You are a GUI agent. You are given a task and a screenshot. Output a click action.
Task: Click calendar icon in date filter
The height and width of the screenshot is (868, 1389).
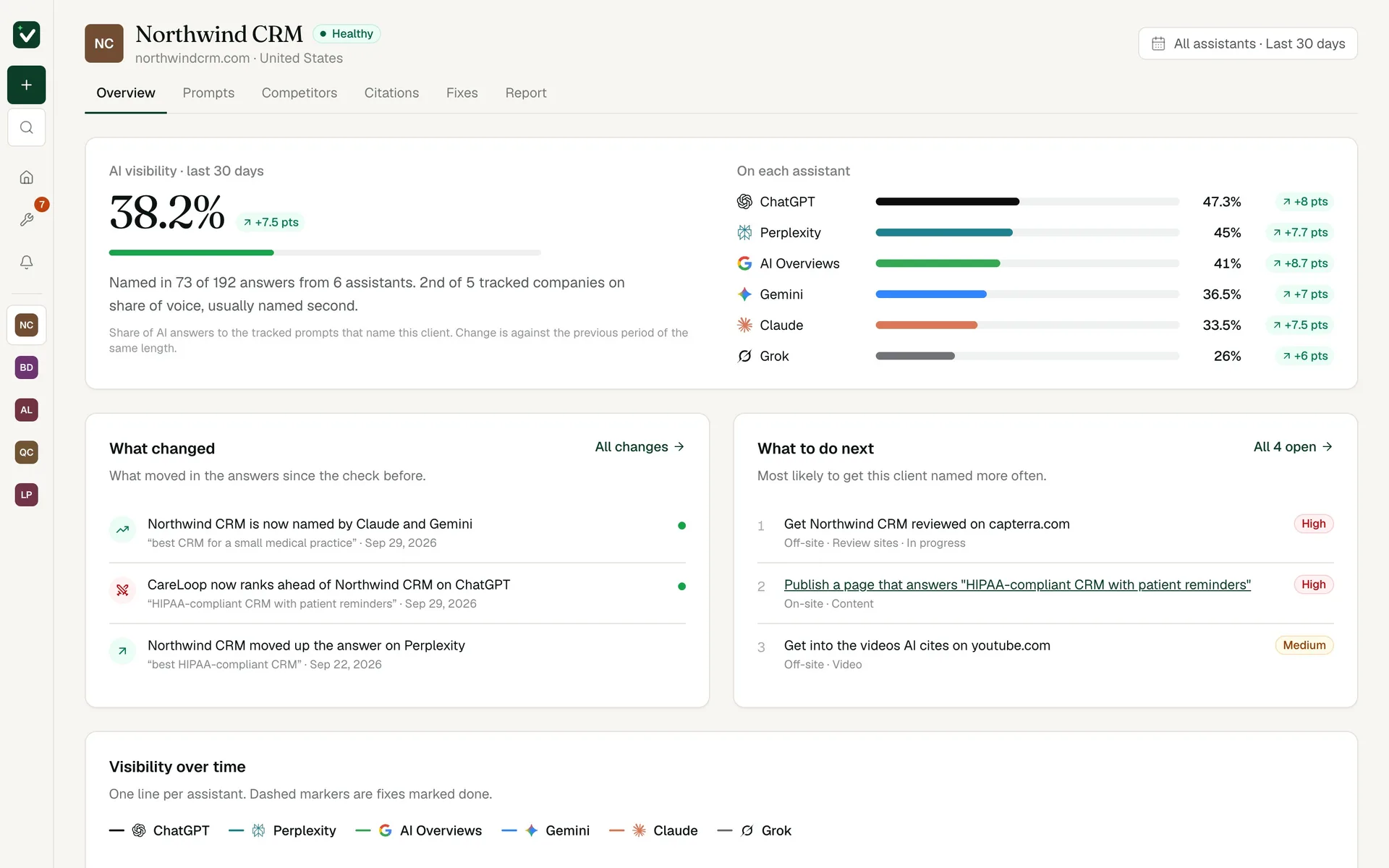point(1158,43)
